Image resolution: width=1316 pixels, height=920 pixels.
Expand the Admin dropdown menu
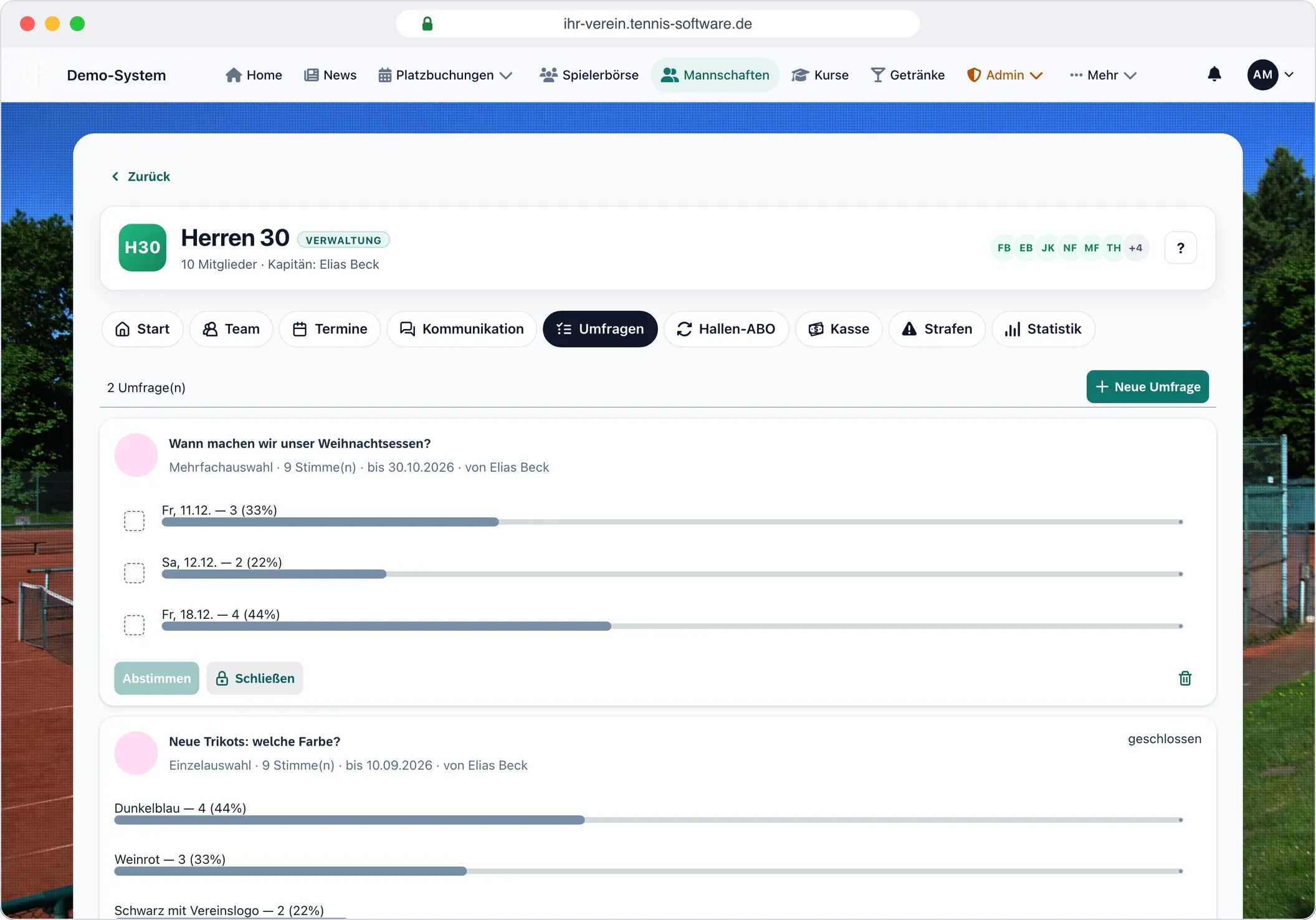click(x=1004, y=75)
